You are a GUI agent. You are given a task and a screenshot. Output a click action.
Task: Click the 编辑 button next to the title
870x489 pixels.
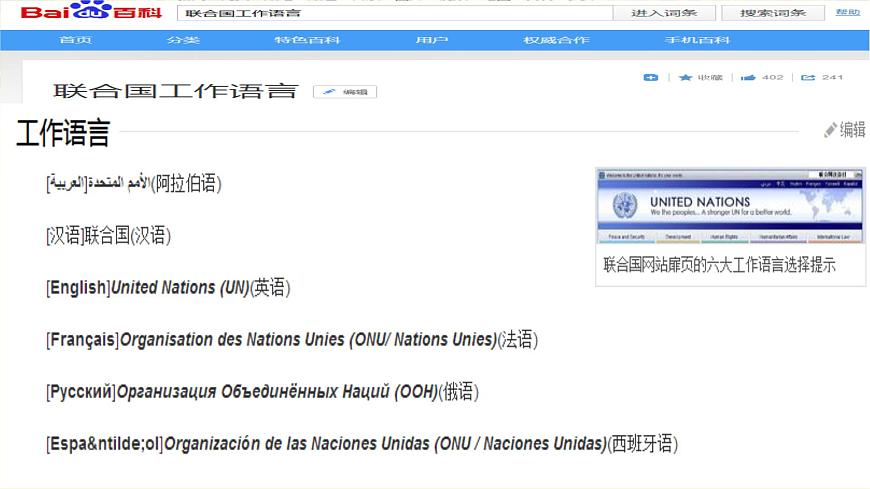click(345, 92)
